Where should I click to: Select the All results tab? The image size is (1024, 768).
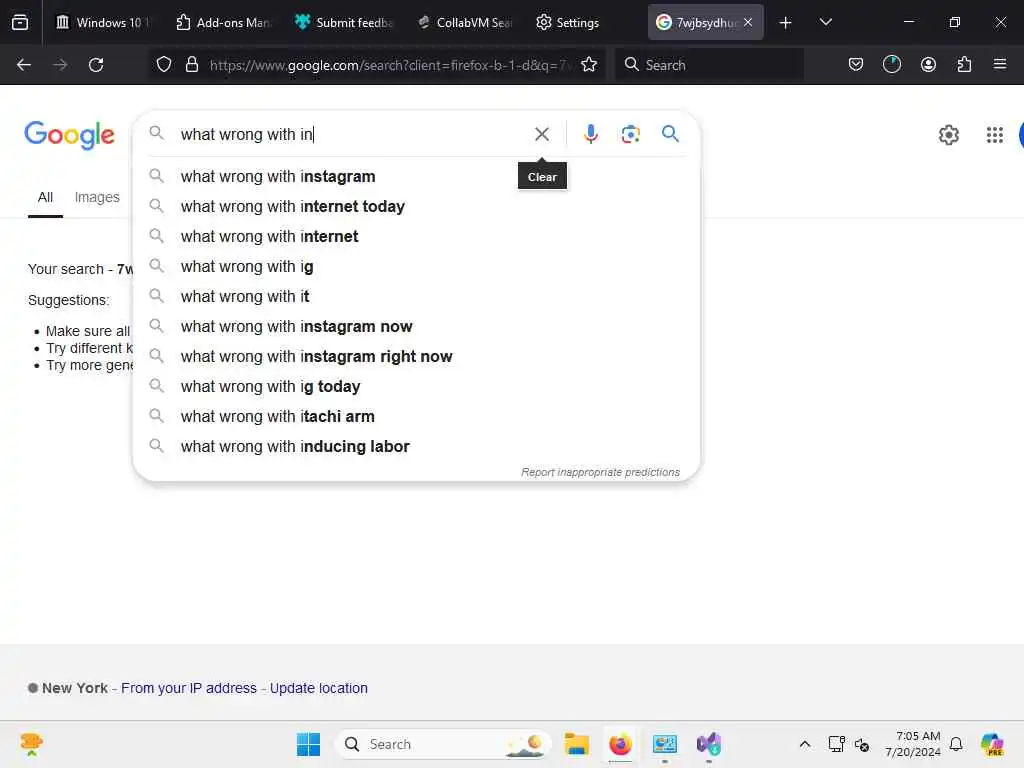tap(45, 197)
